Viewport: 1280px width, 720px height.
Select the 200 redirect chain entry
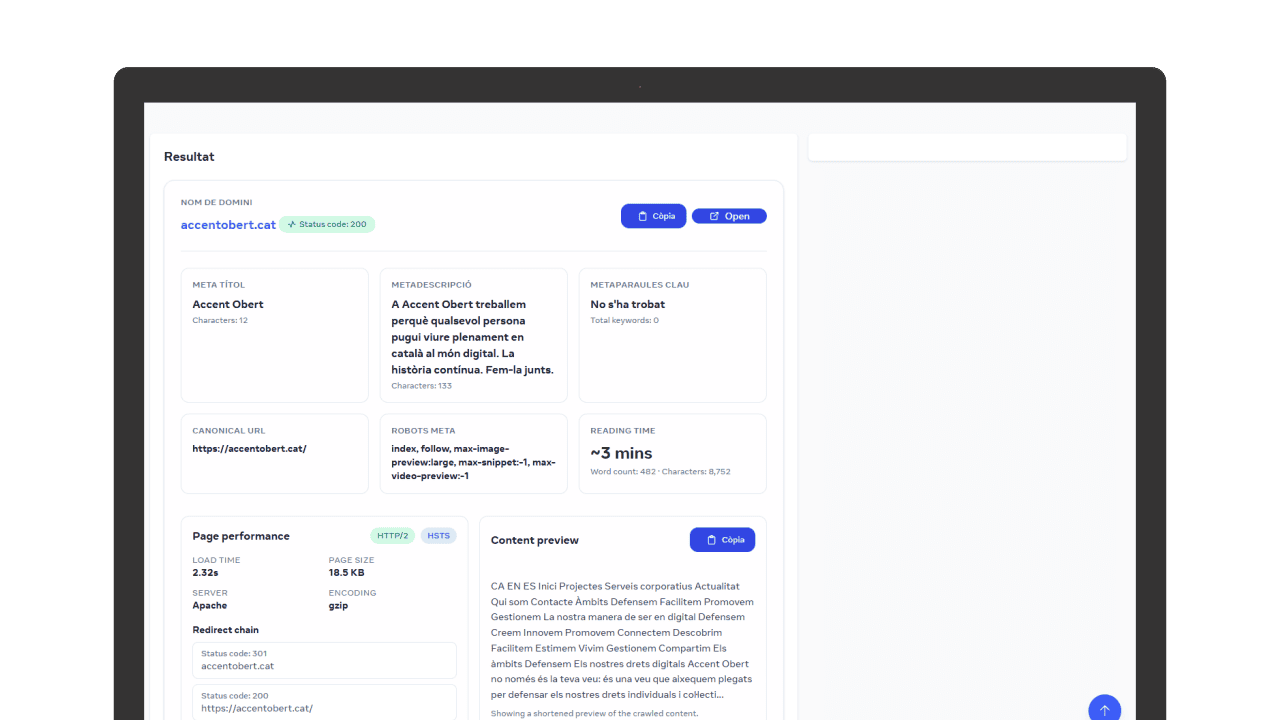[x=324, y=702]
